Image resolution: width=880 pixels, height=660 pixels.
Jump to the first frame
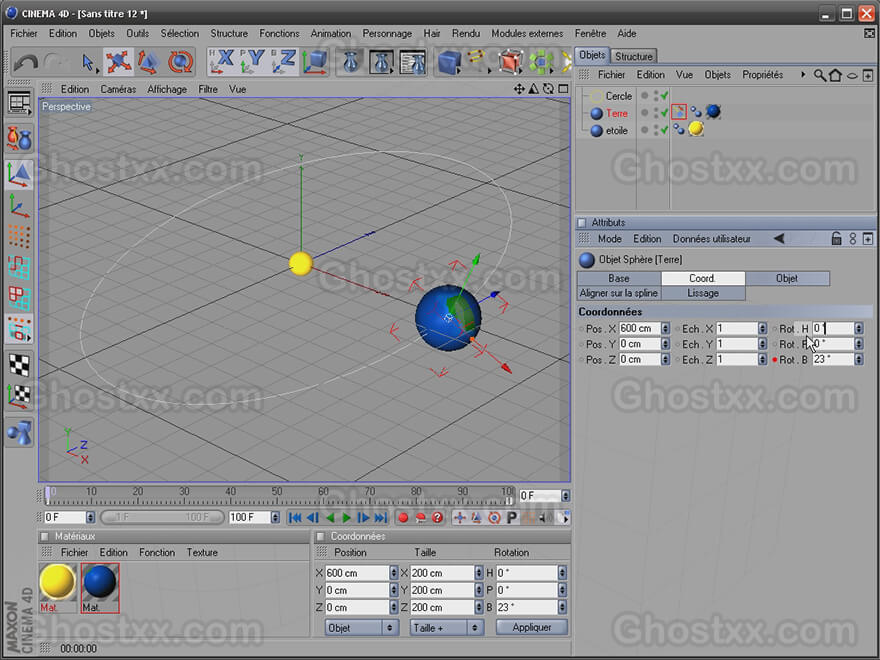[x=295, y=517]
